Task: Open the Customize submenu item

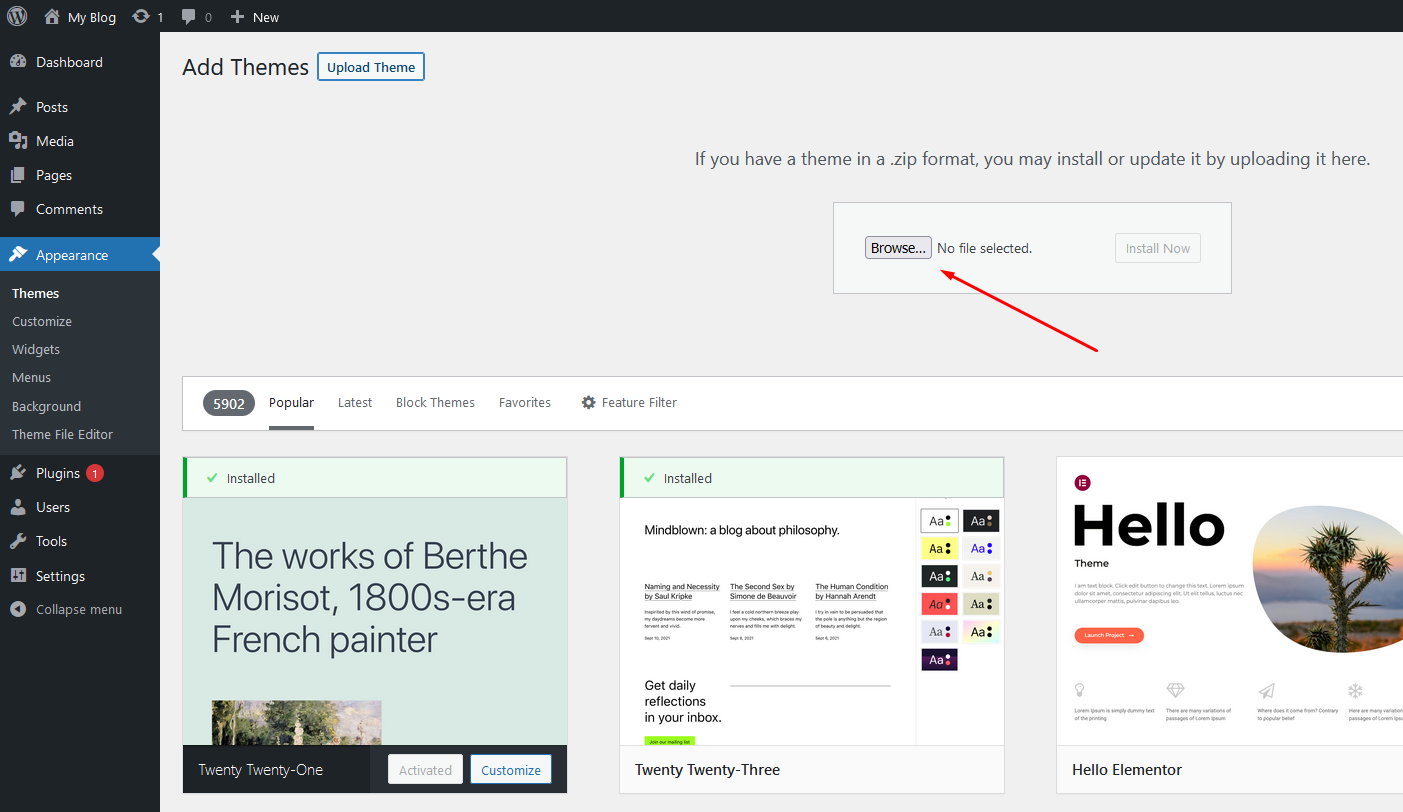Action: coord(42,321)
